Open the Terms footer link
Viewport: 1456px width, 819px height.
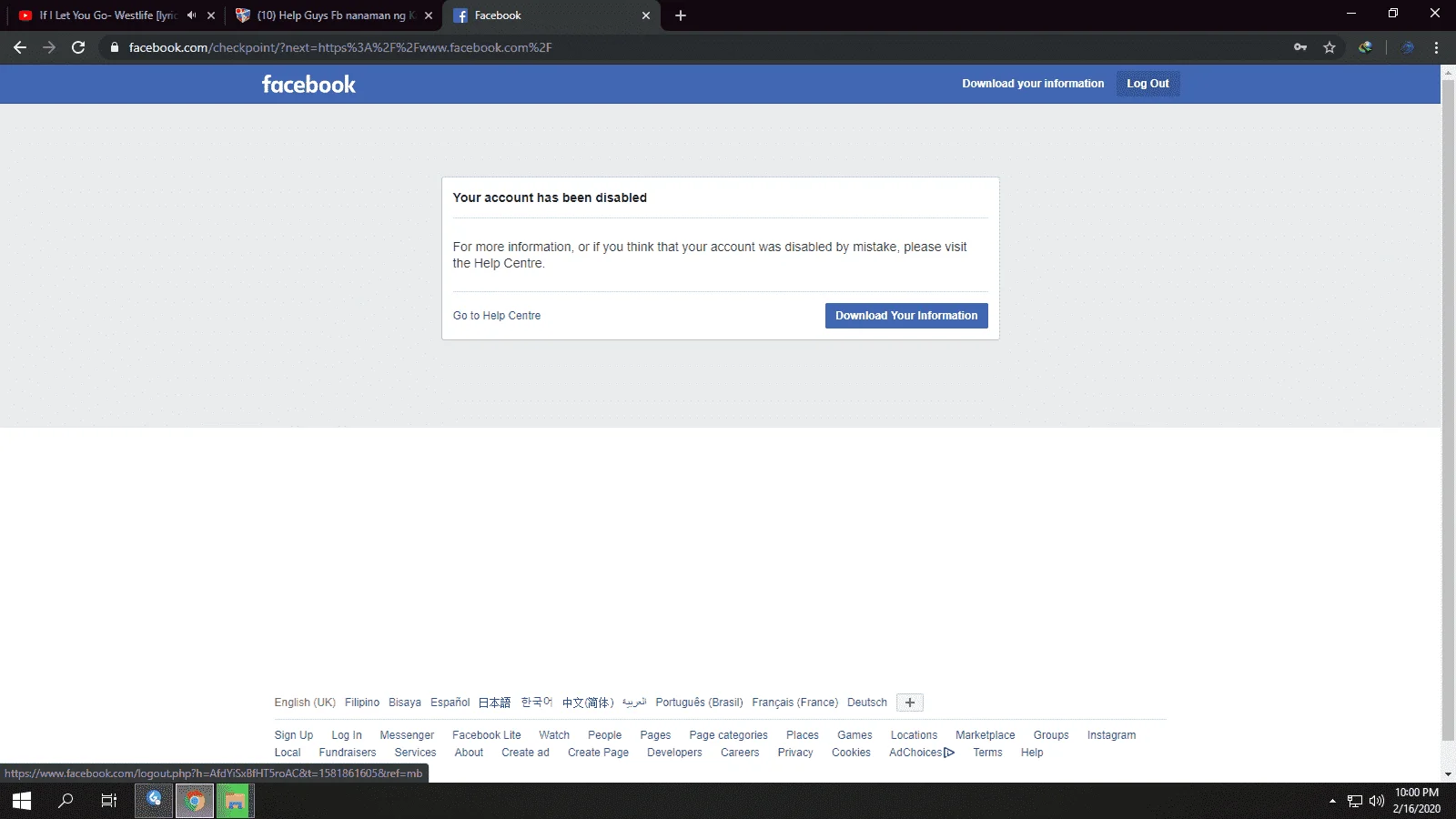pyautogui.click(x=987, y=753)
